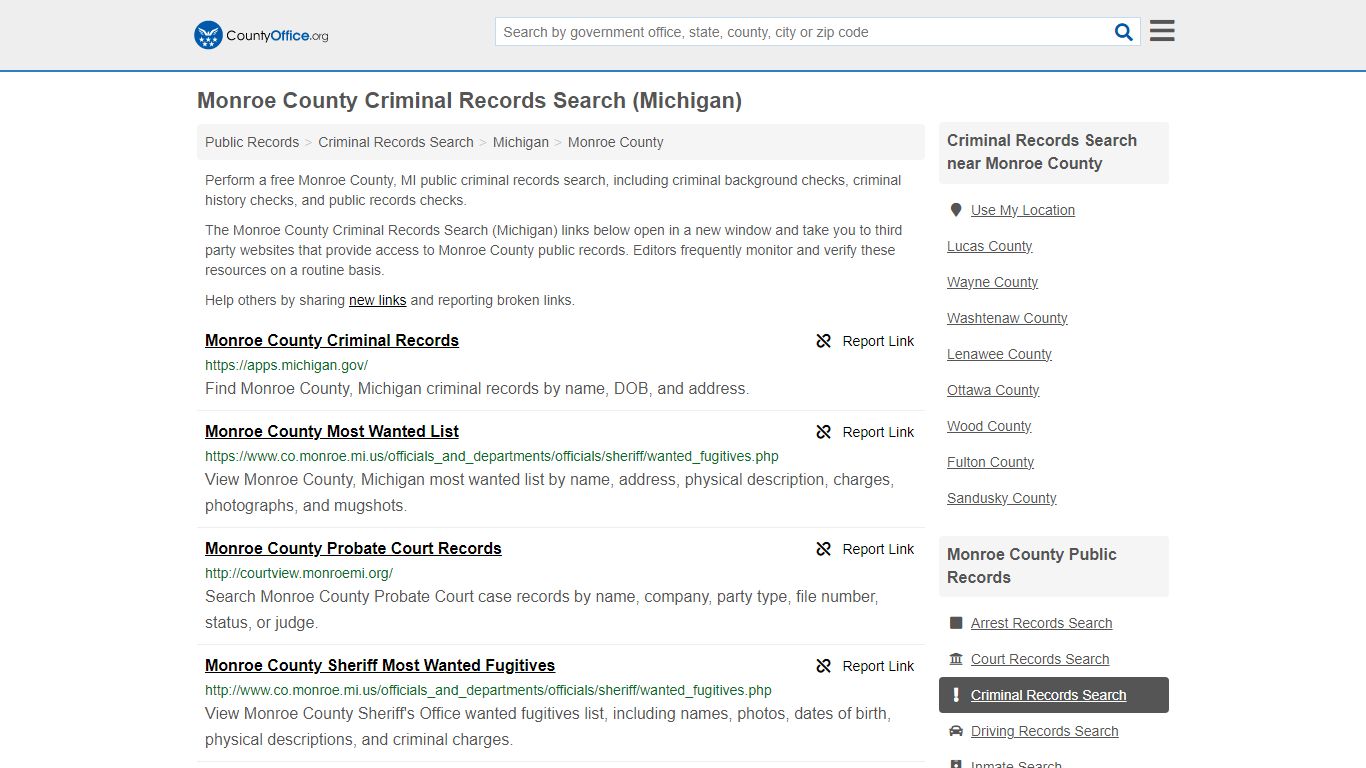Click broken-link icon for Monroe County Criminal Records
1366x768 pixels.
click(824, 341)
